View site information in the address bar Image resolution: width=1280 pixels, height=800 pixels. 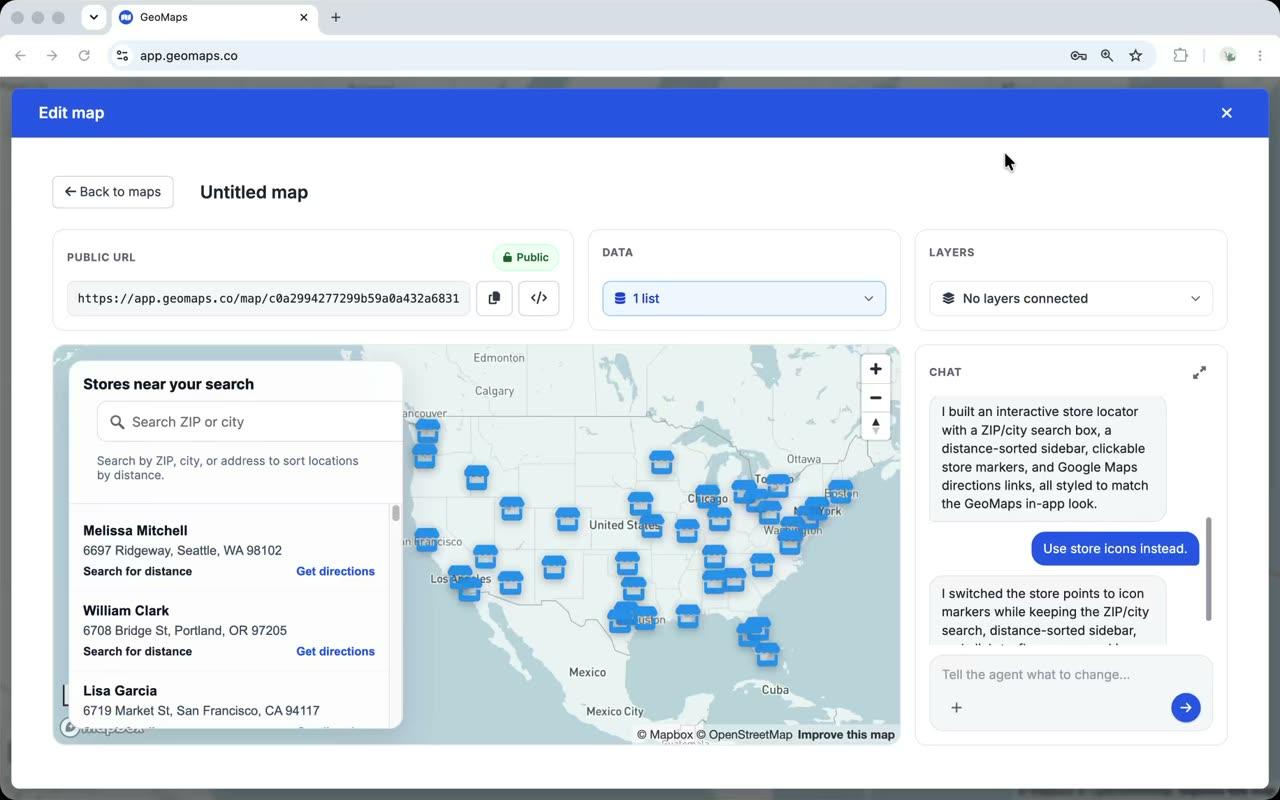(122, 56)
